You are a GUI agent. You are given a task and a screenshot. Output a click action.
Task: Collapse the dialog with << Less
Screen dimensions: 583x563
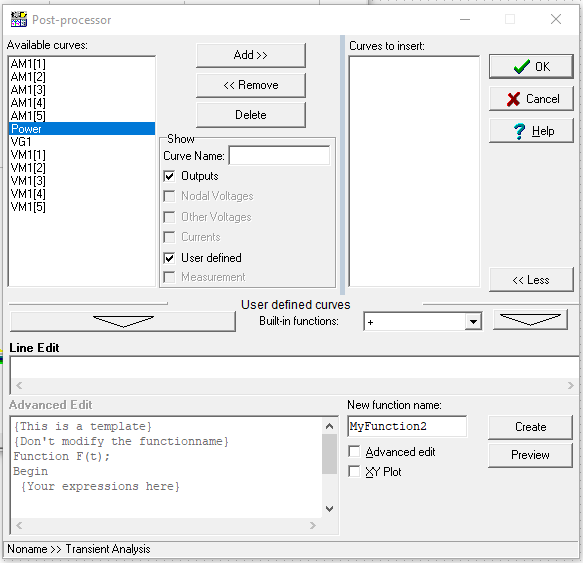point(531,280)
